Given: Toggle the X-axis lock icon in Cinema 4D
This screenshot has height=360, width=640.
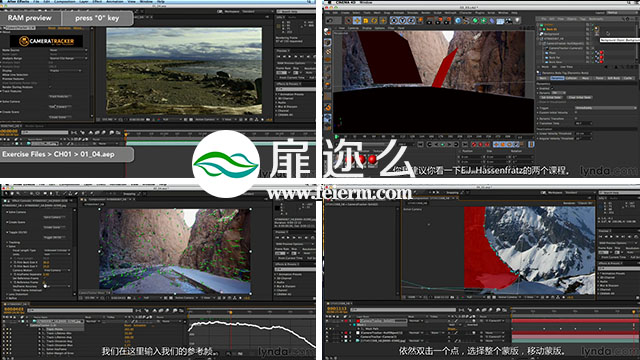Looking at the screenshot, I should click(x=393, y=20).
